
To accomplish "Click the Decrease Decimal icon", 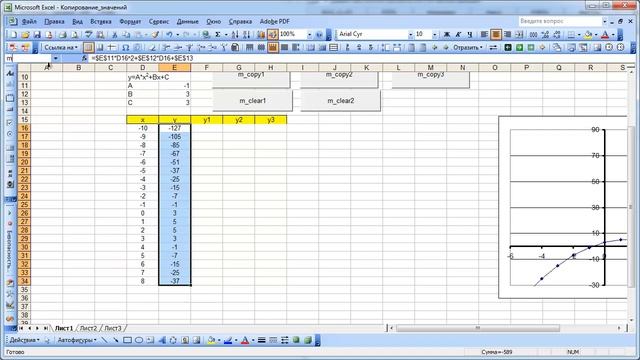I will [x=556, y=35].
